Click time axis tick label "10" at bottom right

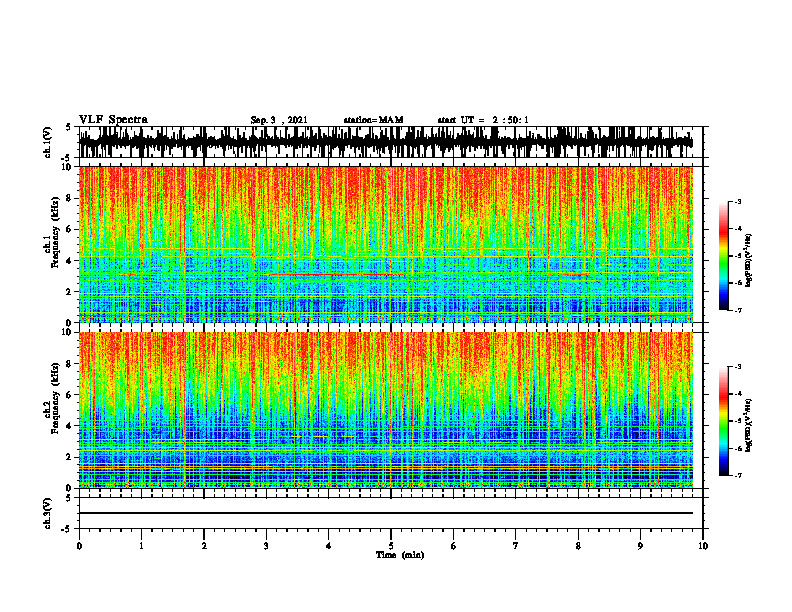pyautogui.click(x=703, y=546)
